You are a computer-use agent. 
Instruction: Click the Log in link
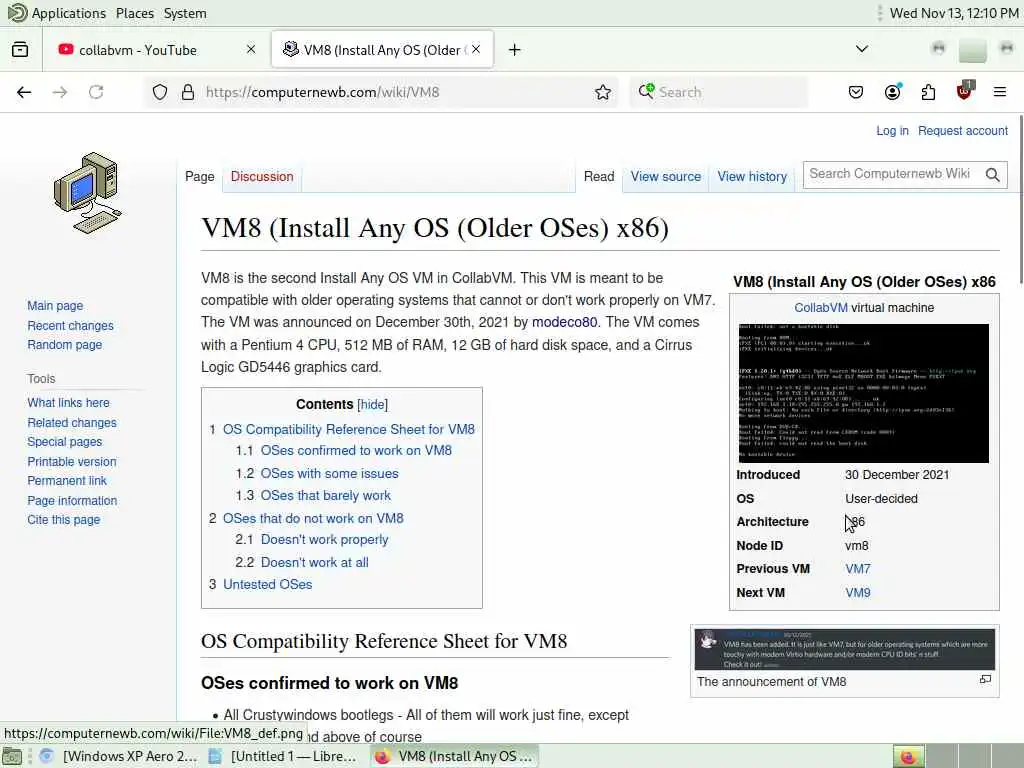click(x=892, y=131)
